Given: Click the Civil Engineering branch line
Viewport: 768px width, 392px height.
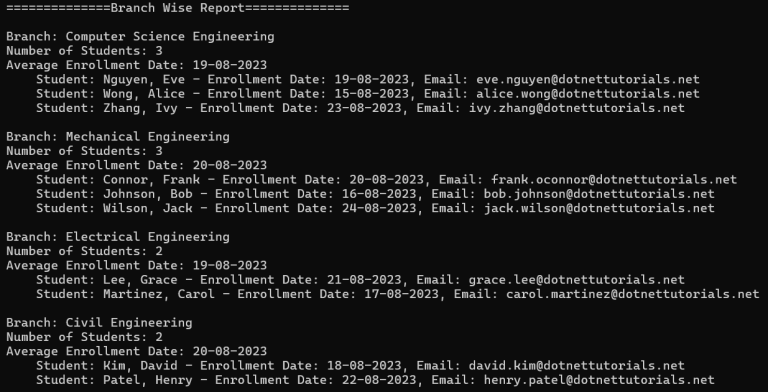Looking at the screenshot, I should coord(99,322).
